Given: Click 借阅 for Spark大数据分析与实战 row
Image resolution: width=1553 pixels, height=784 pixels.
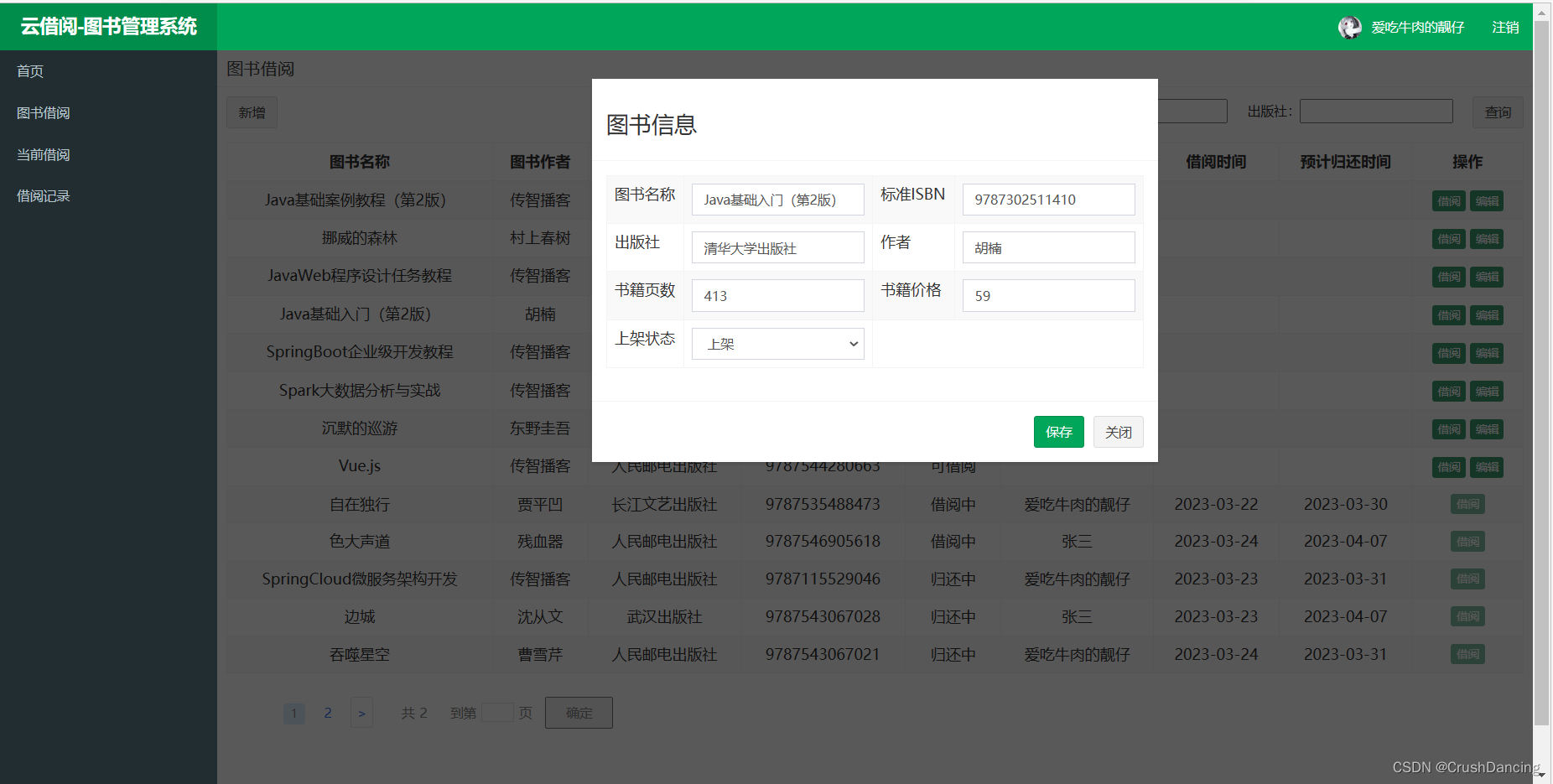Looking at the screenshot, I should [1449, 392].
